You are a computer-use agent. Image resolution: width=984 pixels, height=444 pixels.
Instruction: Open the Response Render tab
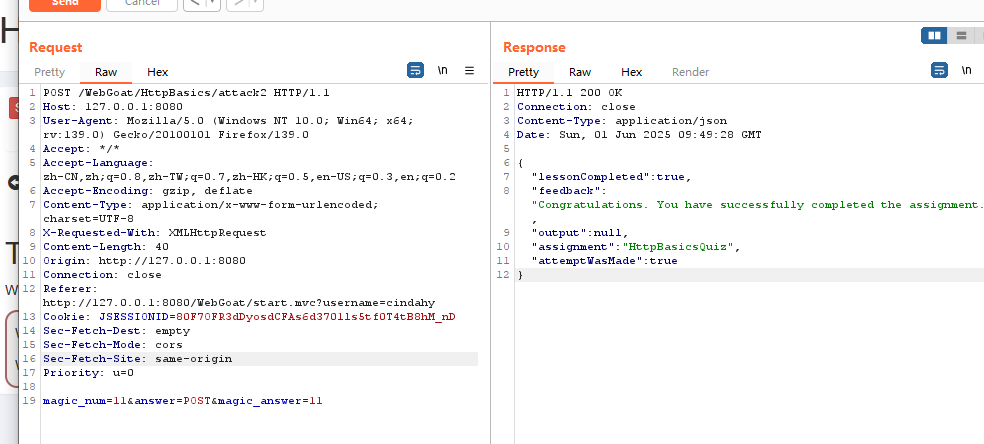pyautogui.click(x=690, y=72)
